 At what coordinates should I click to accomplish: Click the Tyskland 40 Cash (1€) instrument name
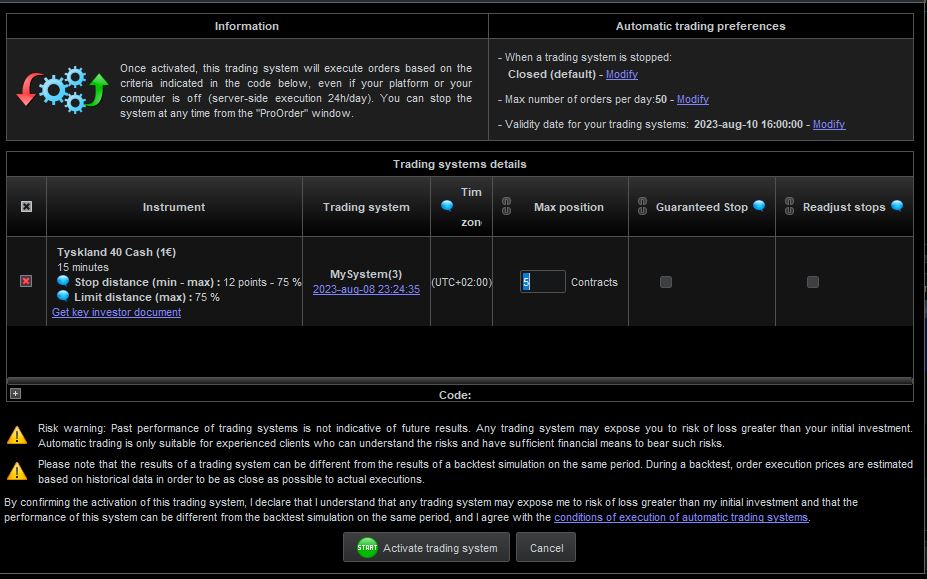pyautogui.click(x=116, y=252)
